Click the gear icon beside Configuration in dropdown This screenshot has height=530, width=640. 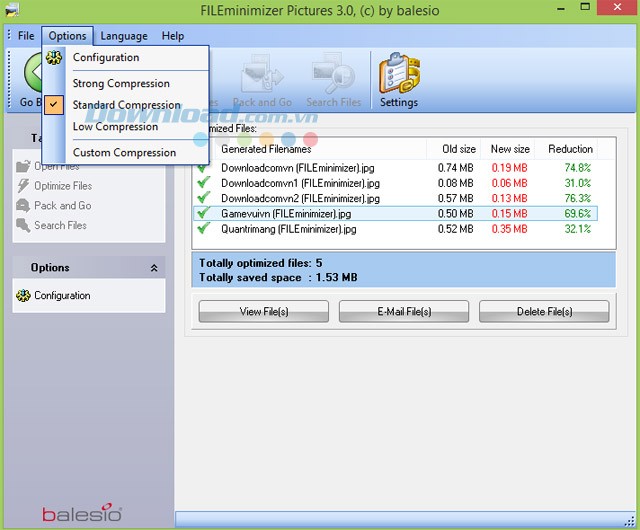53,58
